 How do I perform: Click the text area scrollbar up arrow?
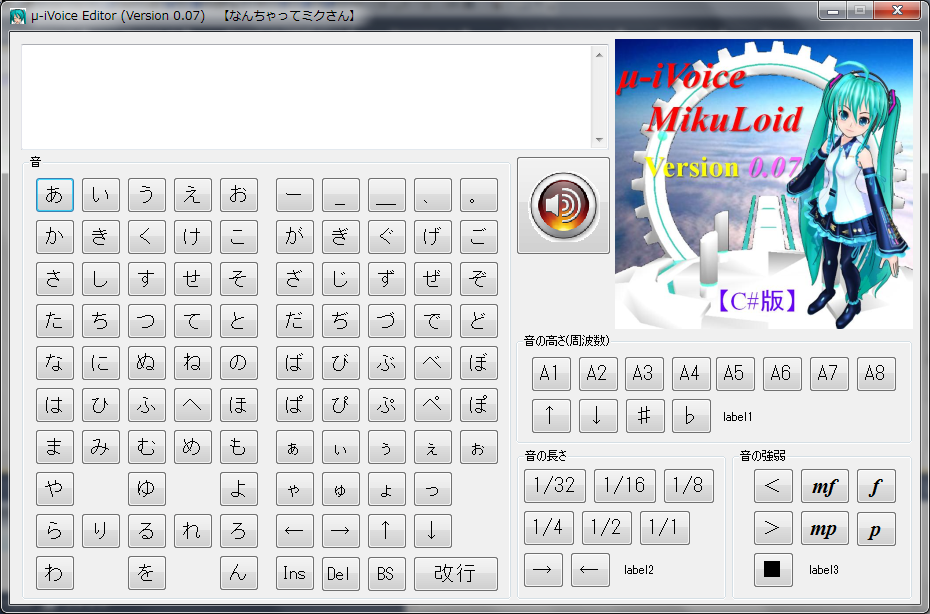pos(599,55)
